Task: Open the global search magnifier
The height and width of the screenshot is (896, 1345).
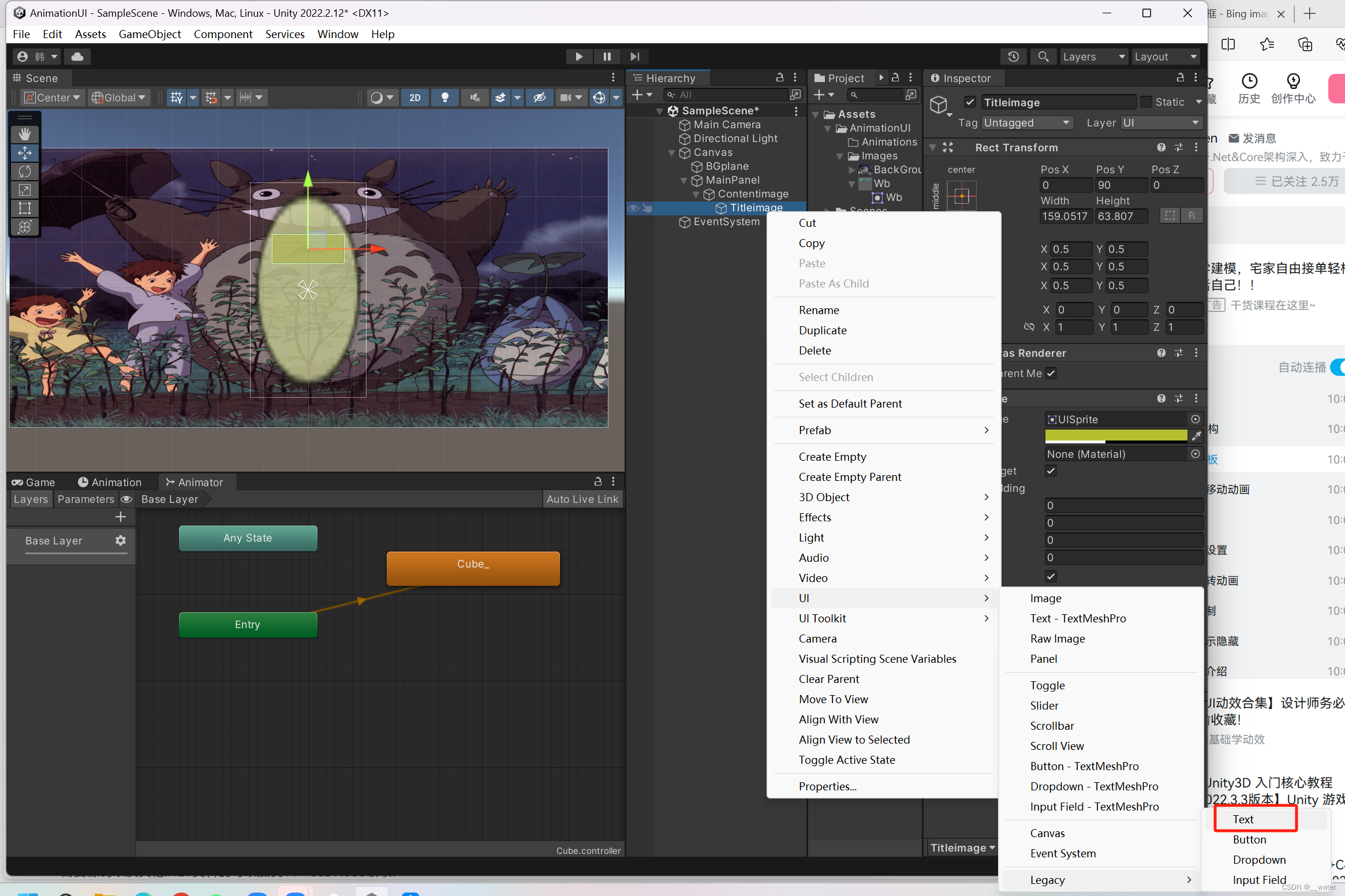Action: pyautogui.click(x=1043, y=57)
